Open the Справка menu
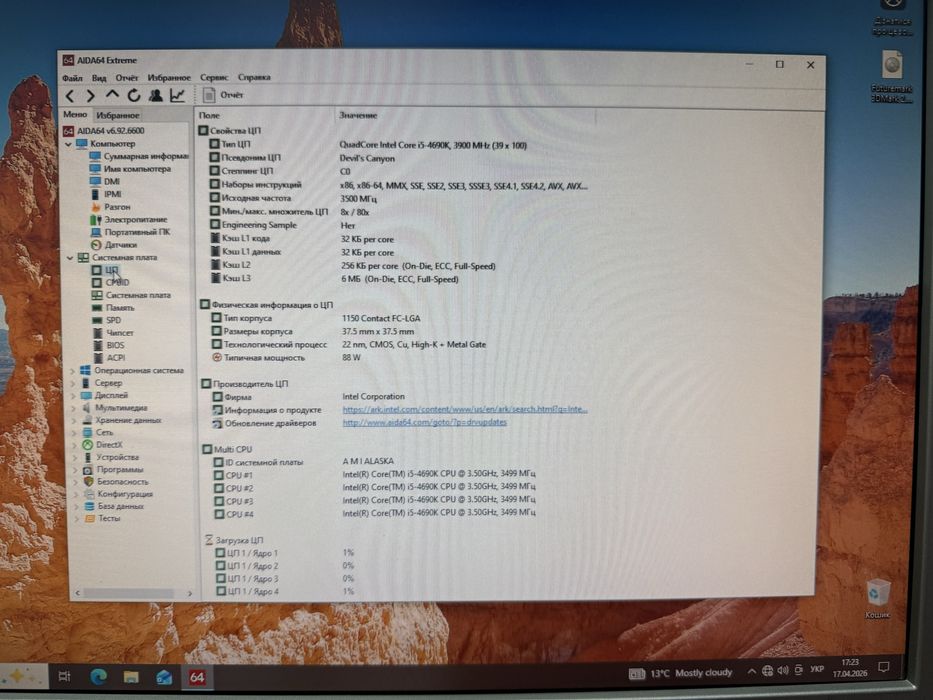Viewport: 933px width, 700px height. (254, 77)
